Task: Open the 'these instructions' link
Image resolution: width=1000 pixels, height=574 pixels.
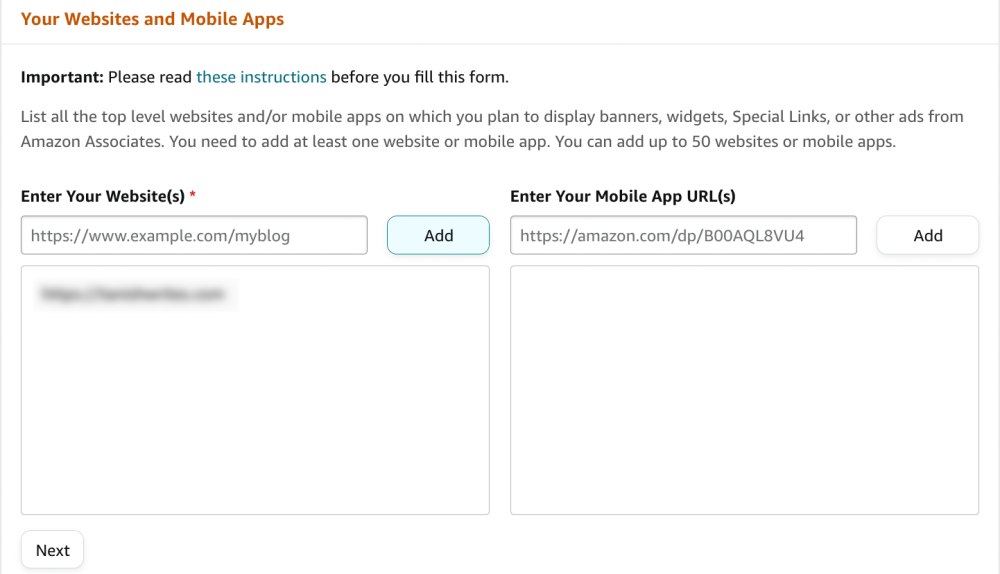Action: pos(261,77)
